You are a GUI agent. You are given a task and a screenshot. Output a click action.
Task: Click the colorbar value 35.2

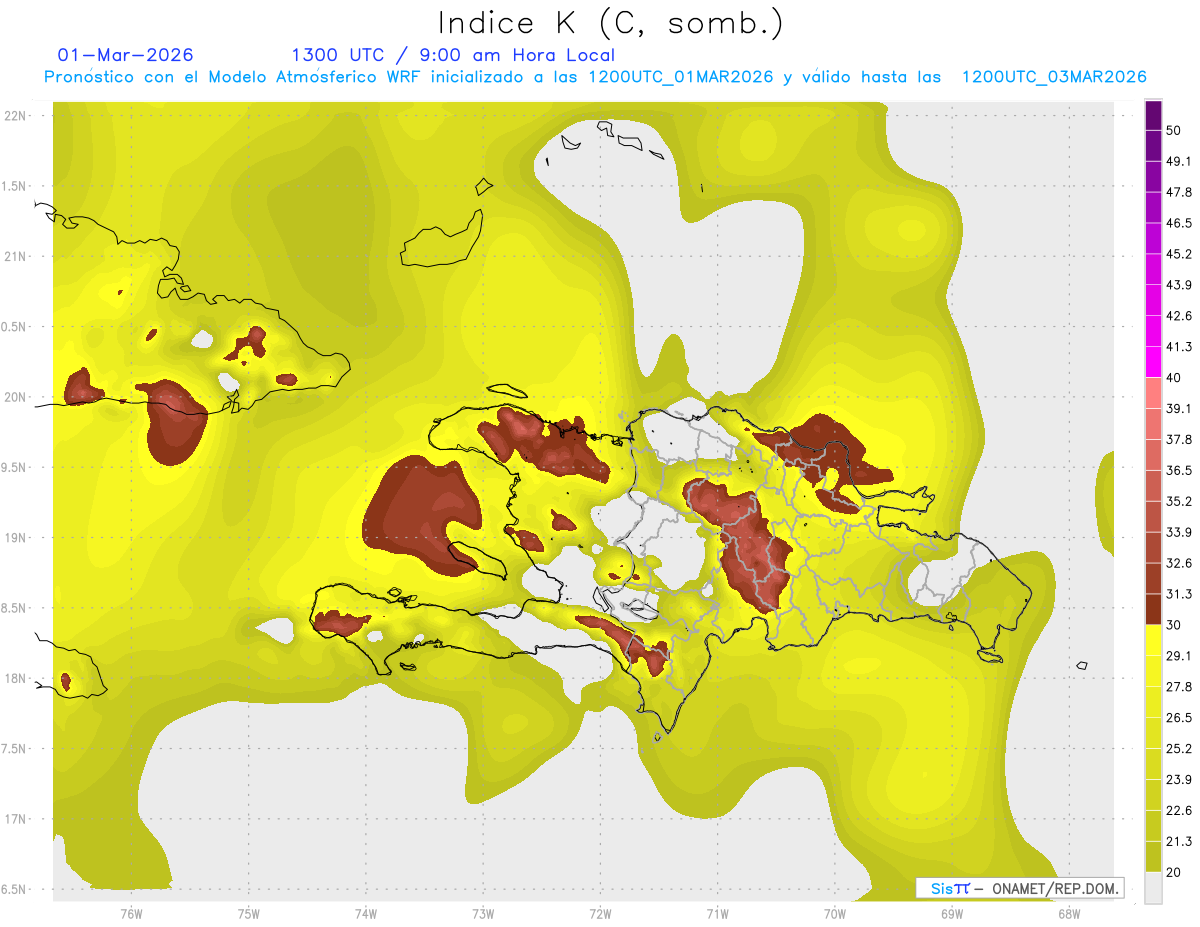pyautogui.click(x=1179, y=501)
